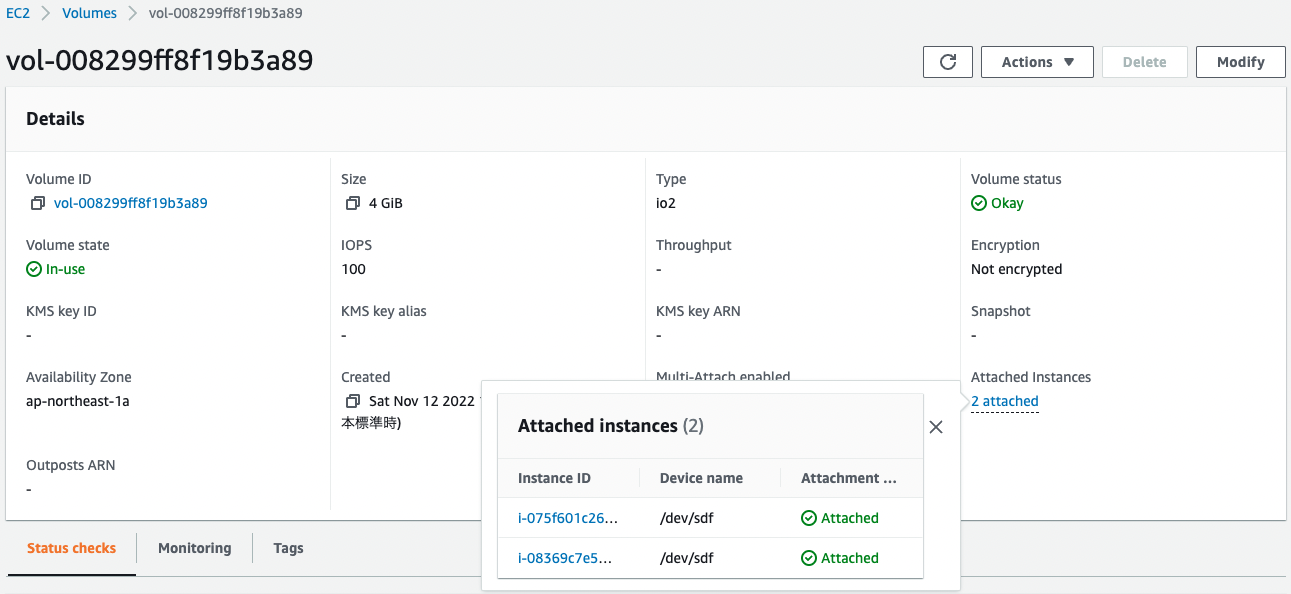
Task: Refresh the volume details page
Action: pyautogui.click(x=947, y=61)
